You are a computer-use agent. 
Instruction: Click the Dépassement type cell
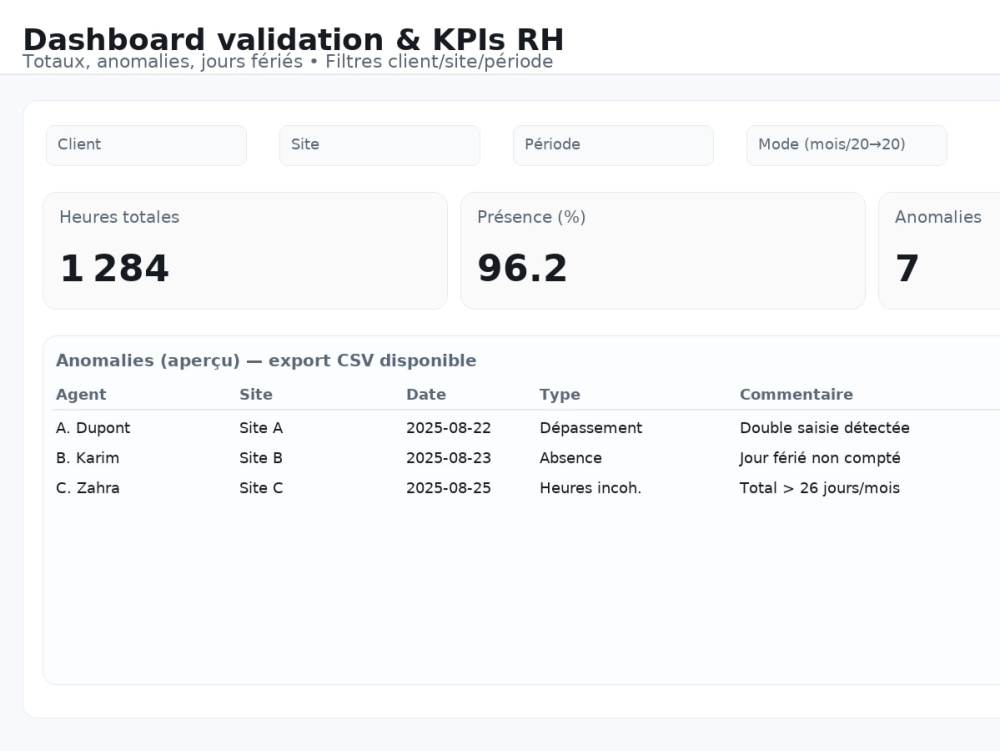[x=591, y=428]
